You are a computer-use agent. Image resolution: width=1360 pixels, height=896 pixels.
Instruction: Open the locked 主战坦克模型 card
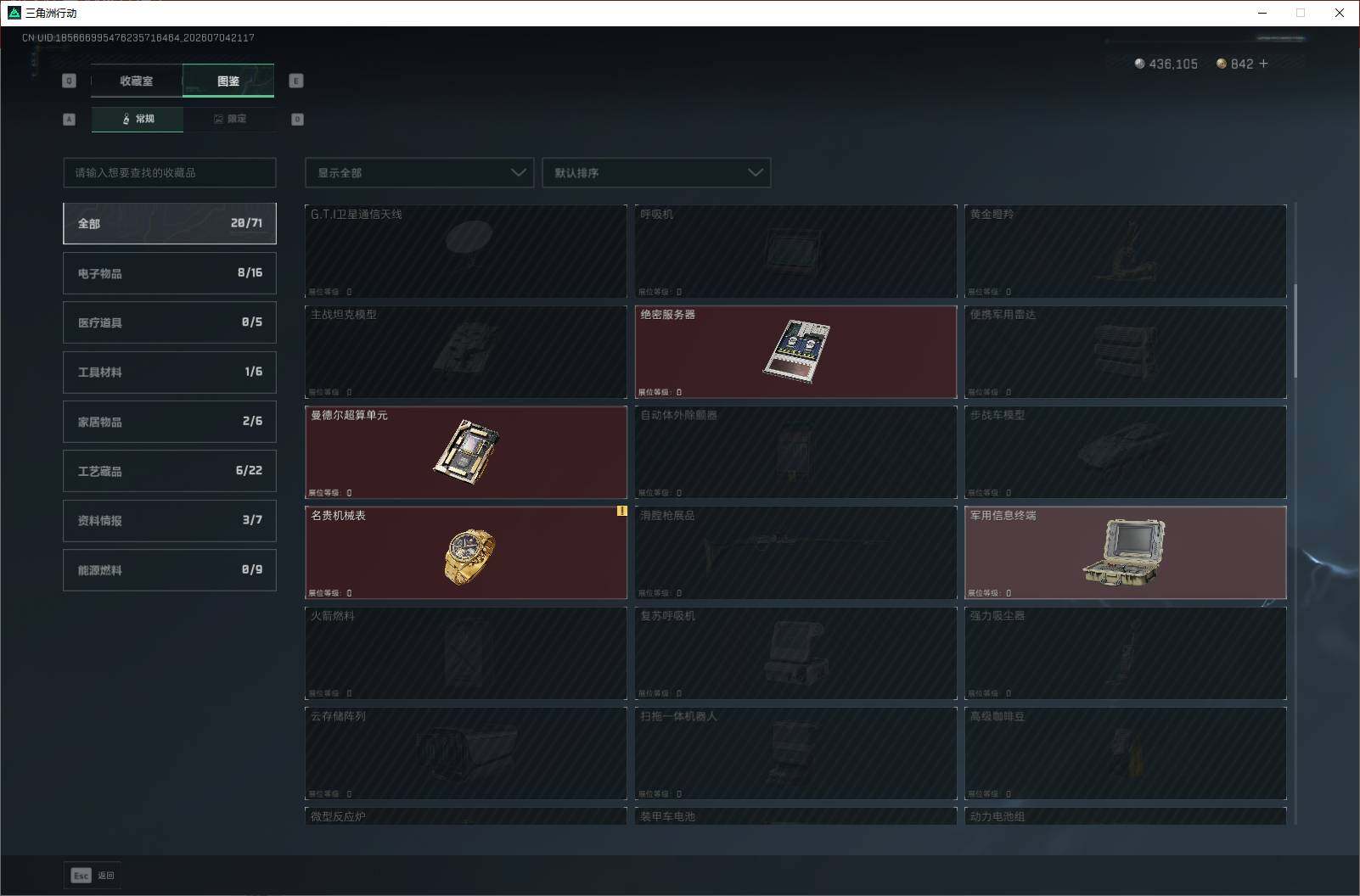(466, 351)
